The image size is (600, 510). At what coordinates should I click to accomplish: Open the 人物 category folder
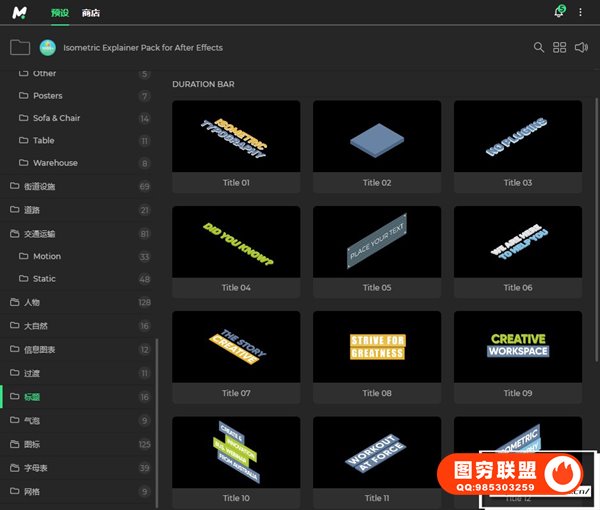click(x=31, y=302)
